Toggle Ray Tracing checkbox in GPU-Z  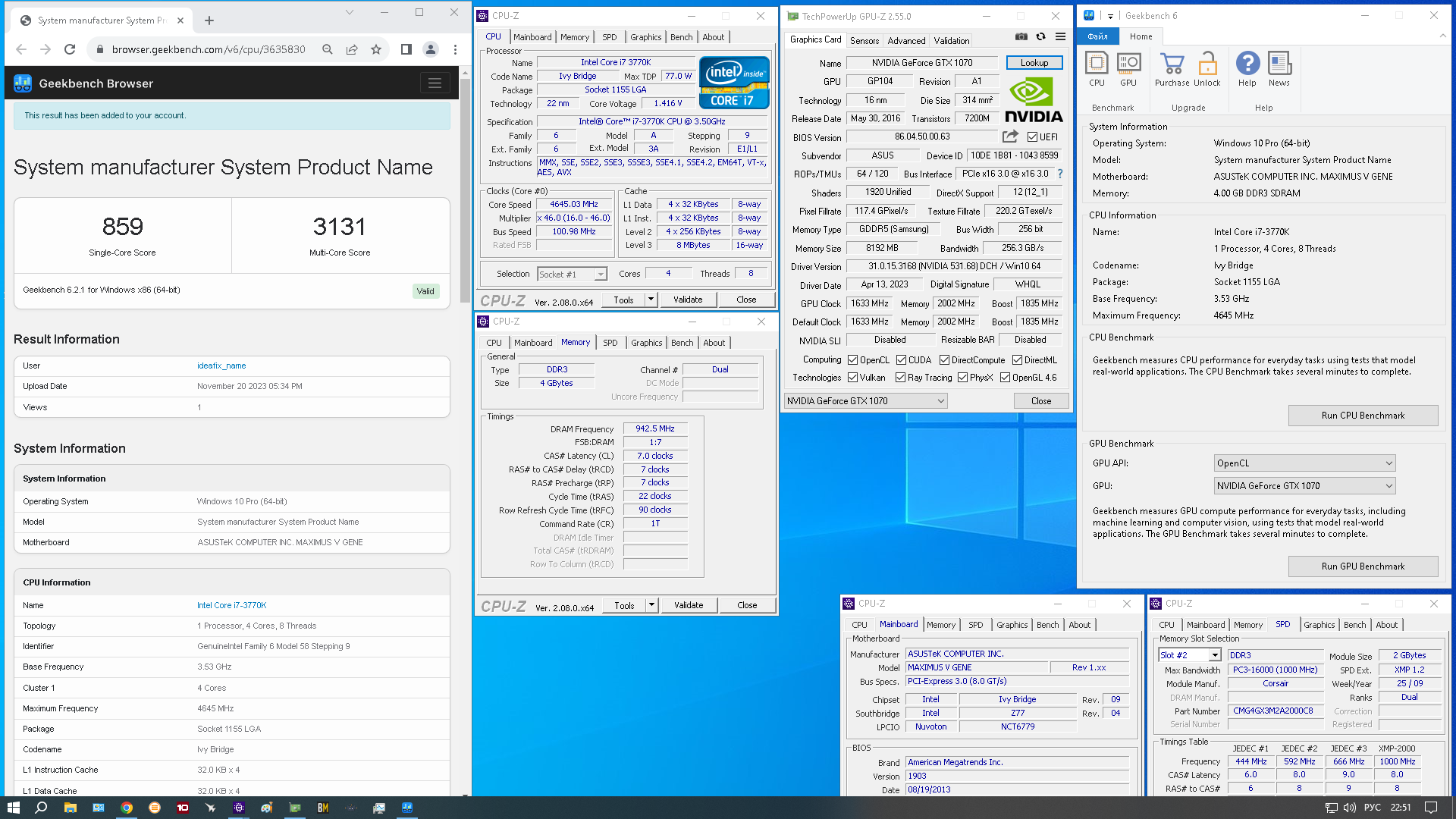[900, 378]
